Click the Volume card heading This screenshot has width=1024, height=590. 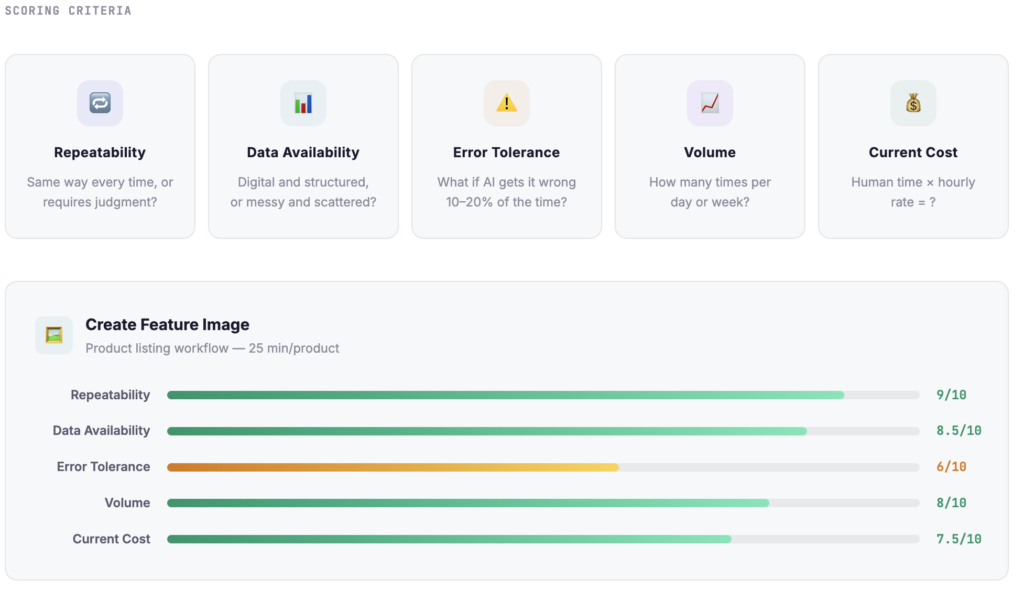tap(710, 153)
